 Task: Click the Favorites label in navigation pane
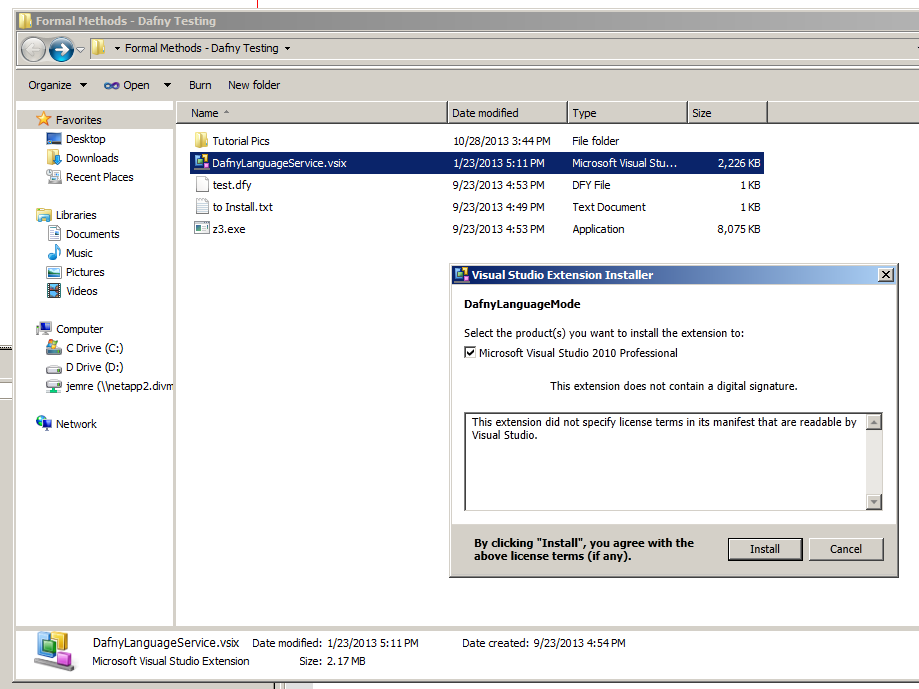(x=79, y=120)
